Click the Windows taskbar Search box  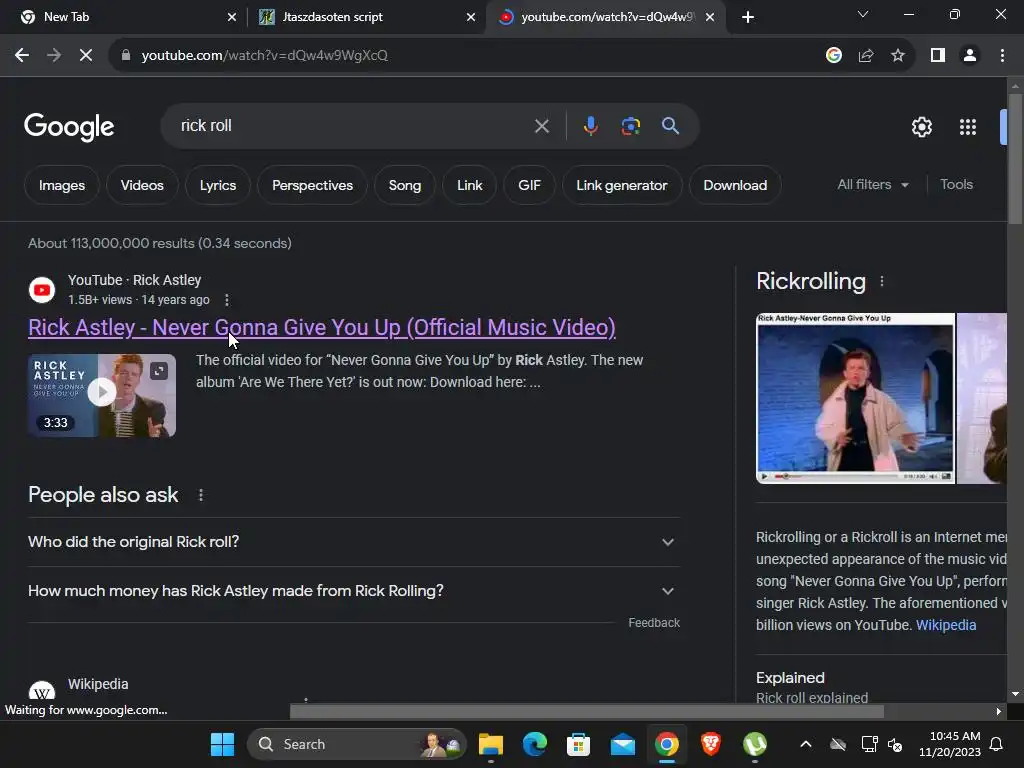click(357, 744)
